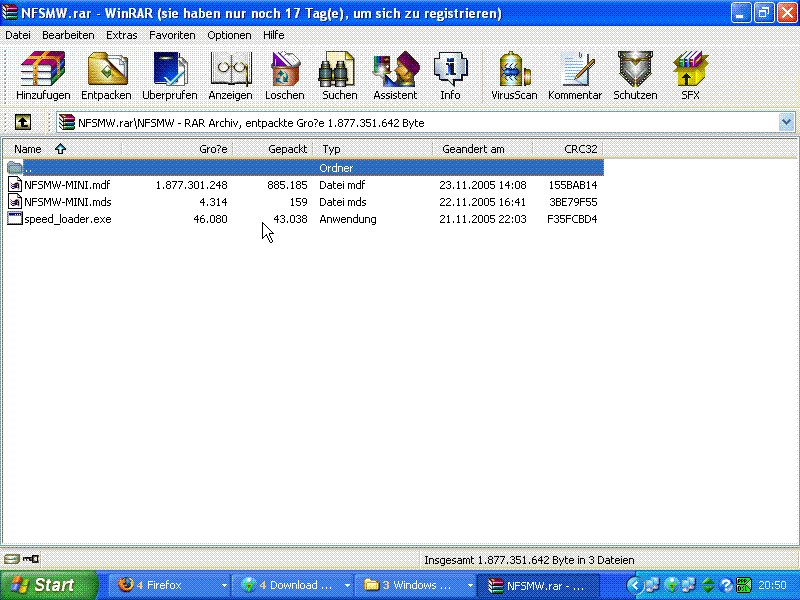Launch the Assistent wizard icon
This screenshot has width=800, height=600.
point(395,76)
